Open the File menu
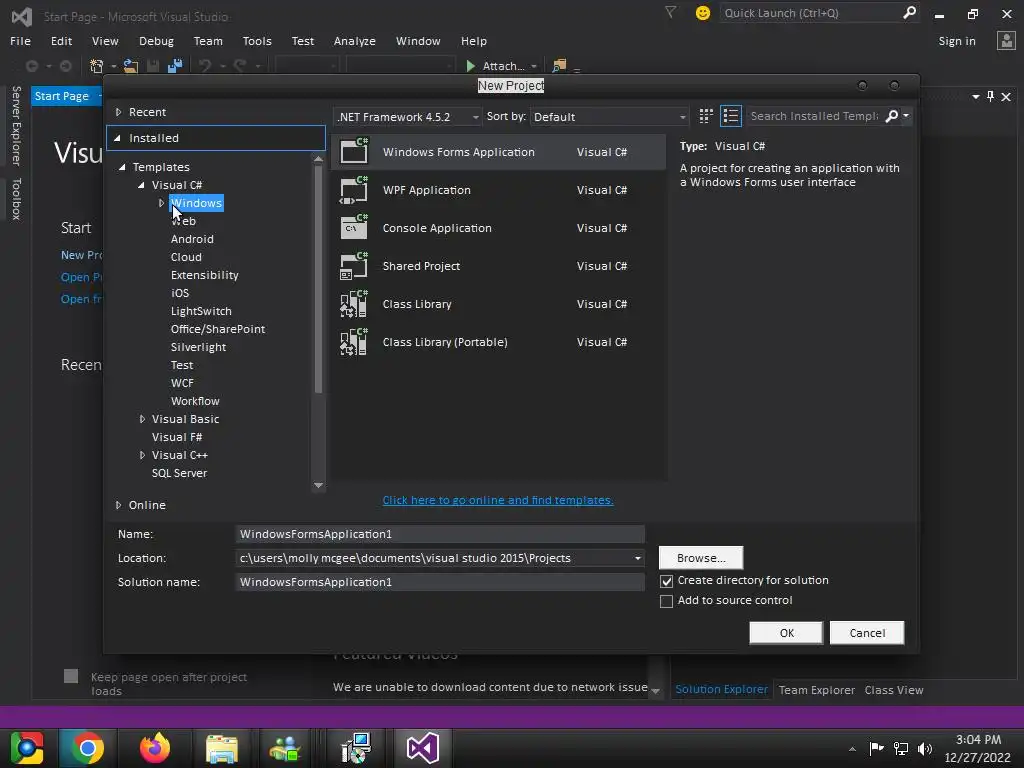1024x768 pixels. click(x=20, y=41)
